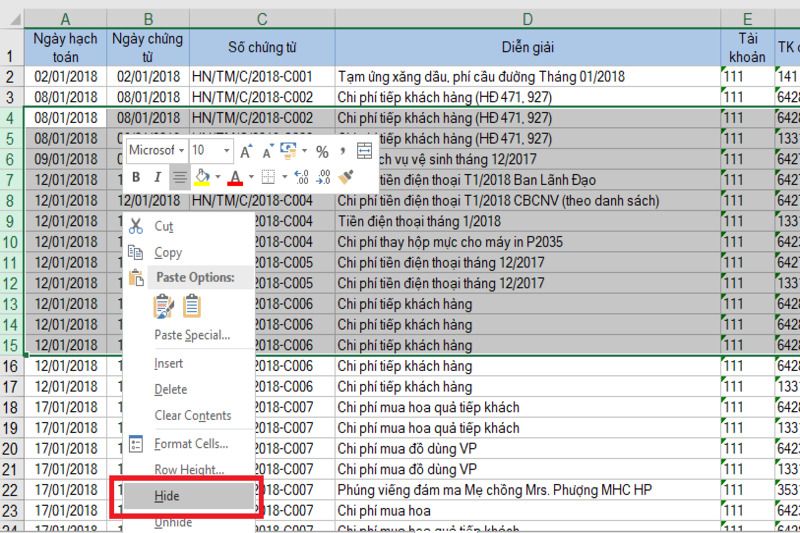Expand the Borders dropdown arrow
This screenshot has height=533, width=800.
283,178
